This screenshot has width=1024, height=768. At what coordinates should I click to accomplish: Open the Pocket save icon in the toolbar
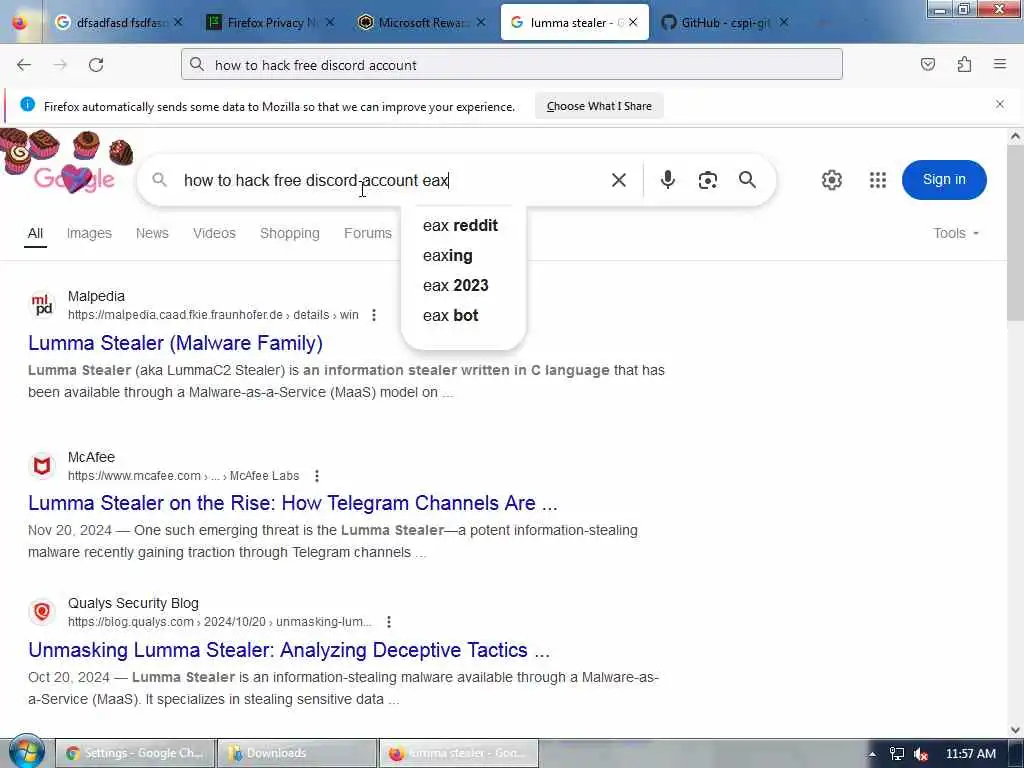[927, 64]
